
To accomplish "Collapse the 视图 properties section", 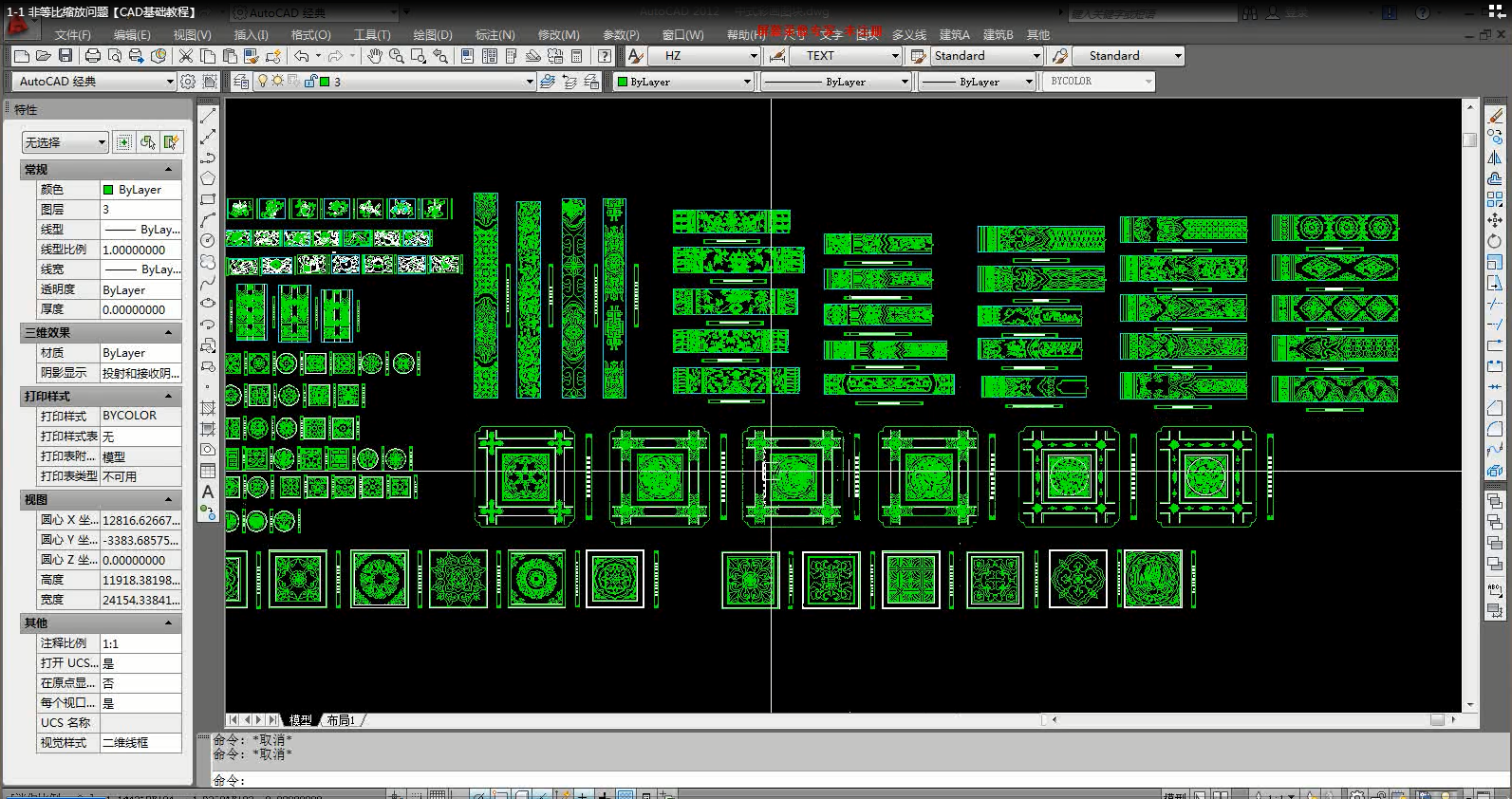I will click(169, 500).
